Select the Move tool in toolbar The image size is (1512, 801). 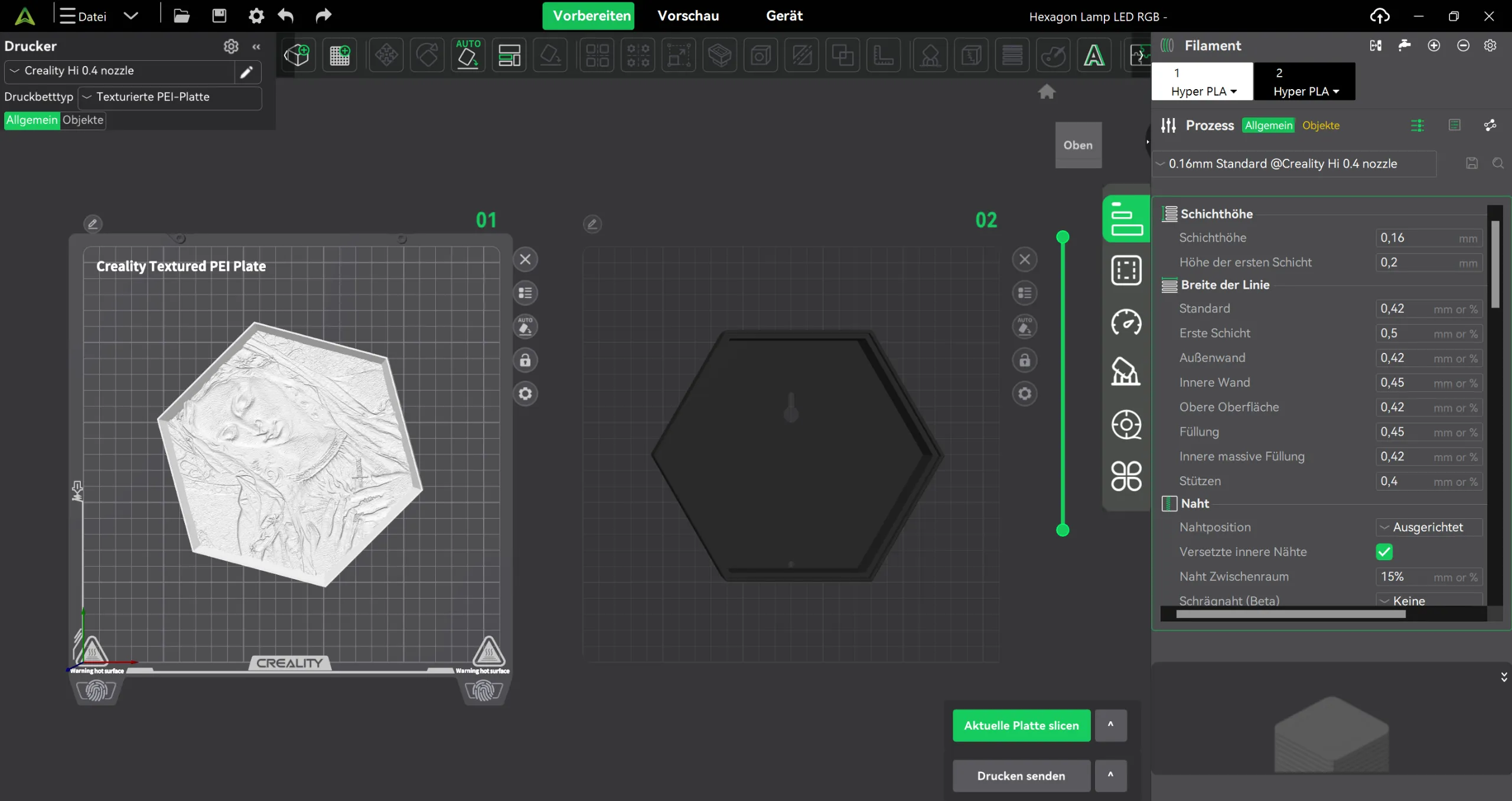click(x=386, y=55)
